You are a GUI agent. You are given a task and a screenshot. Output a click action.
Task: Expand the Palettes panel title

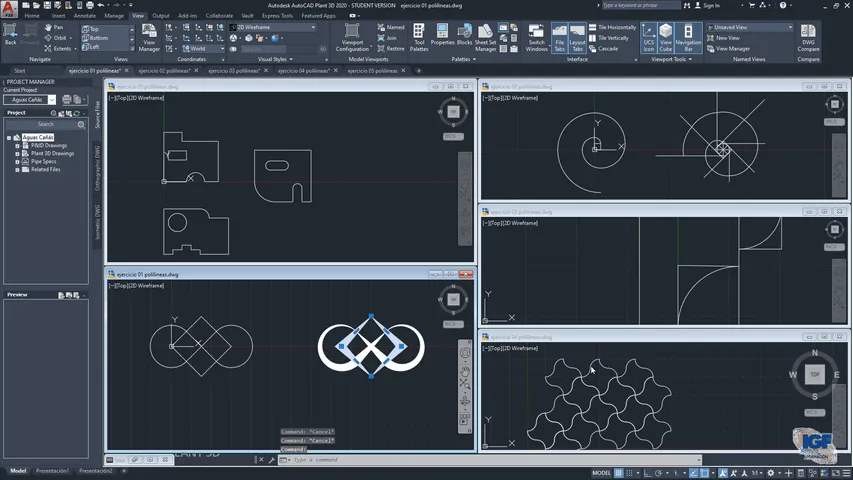463,59
